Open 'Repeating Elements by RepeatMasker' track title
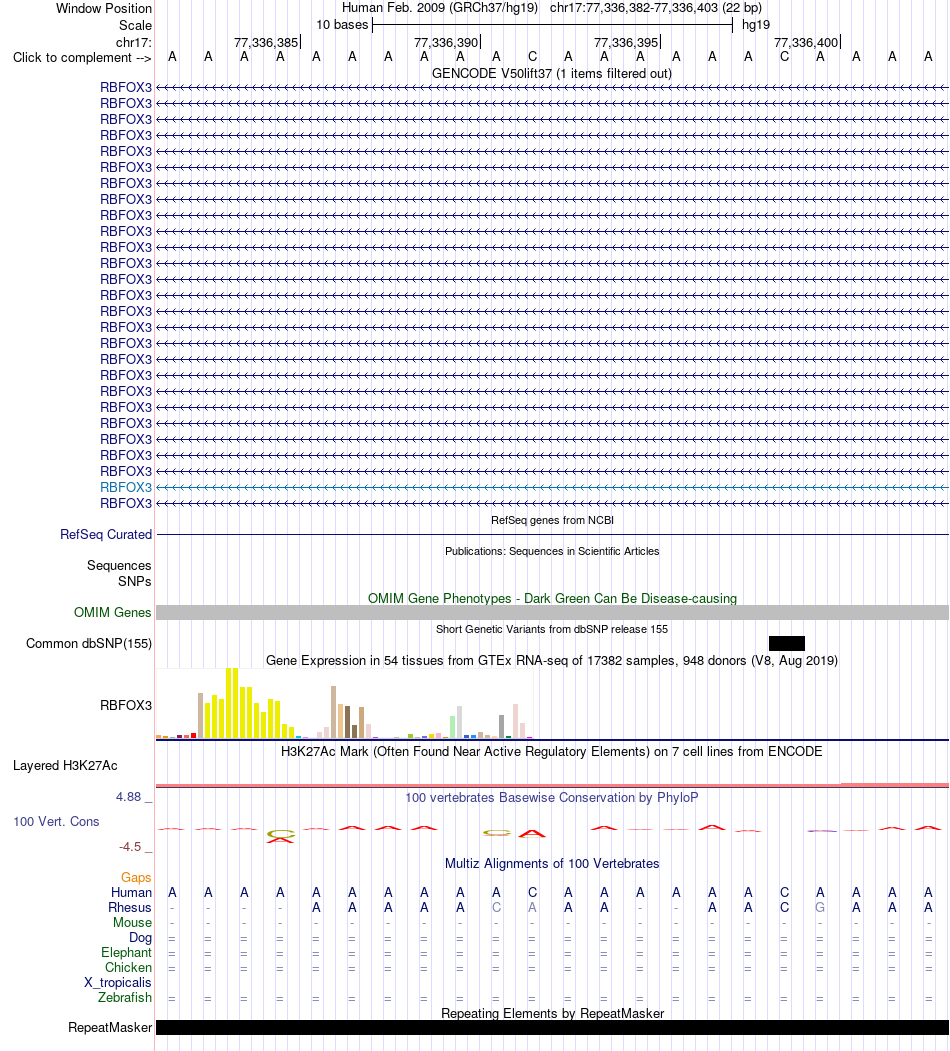 tap(552, 1013)
